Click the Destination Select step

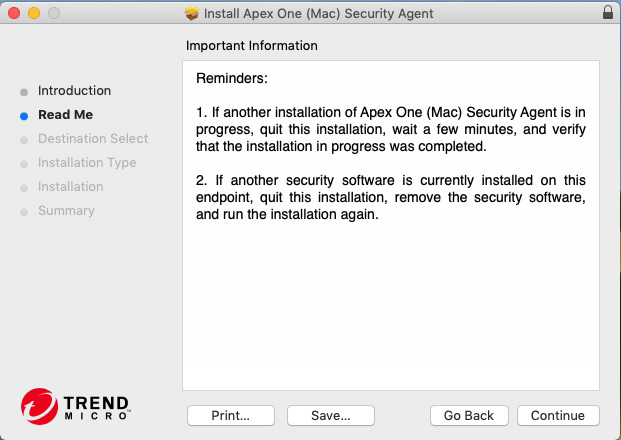[x=92, y=139]
